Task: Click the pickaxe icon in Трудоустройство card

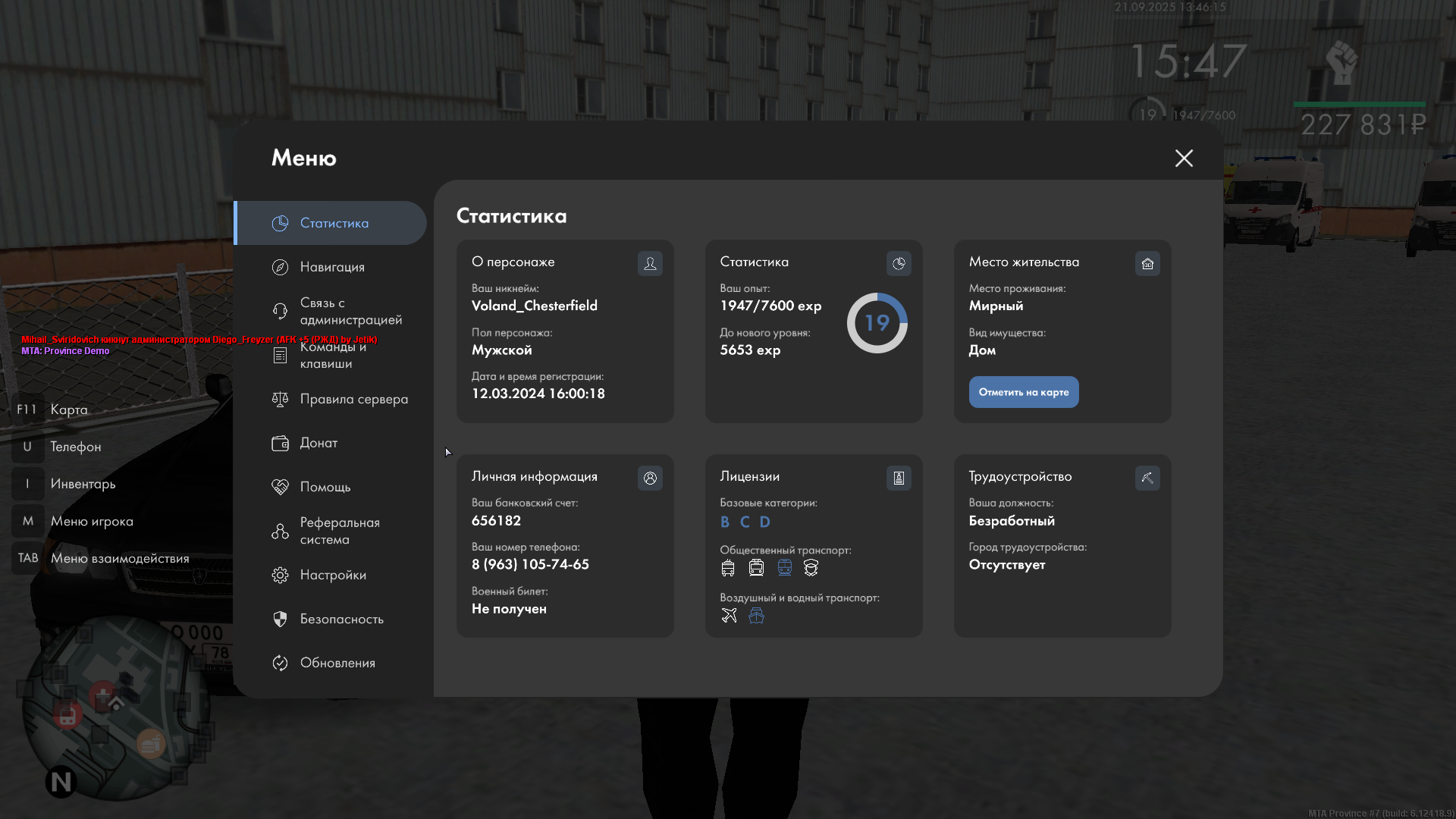Action: (x=1147, y=478)
